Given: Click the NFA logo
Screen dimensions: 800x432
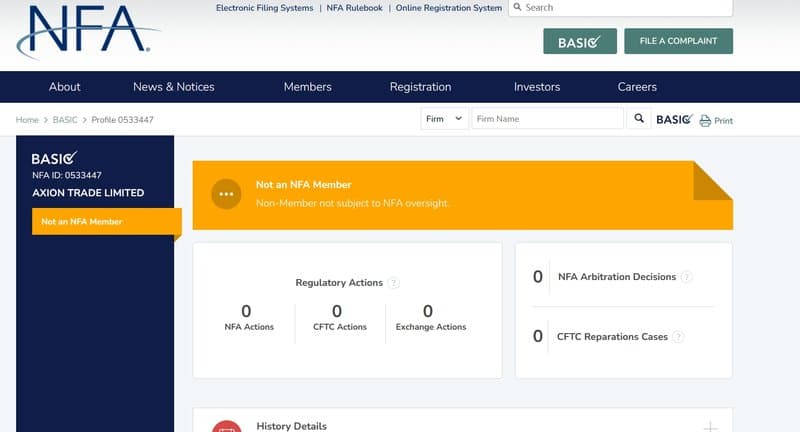Looking at the screenshot, I should tap(87, 32).
